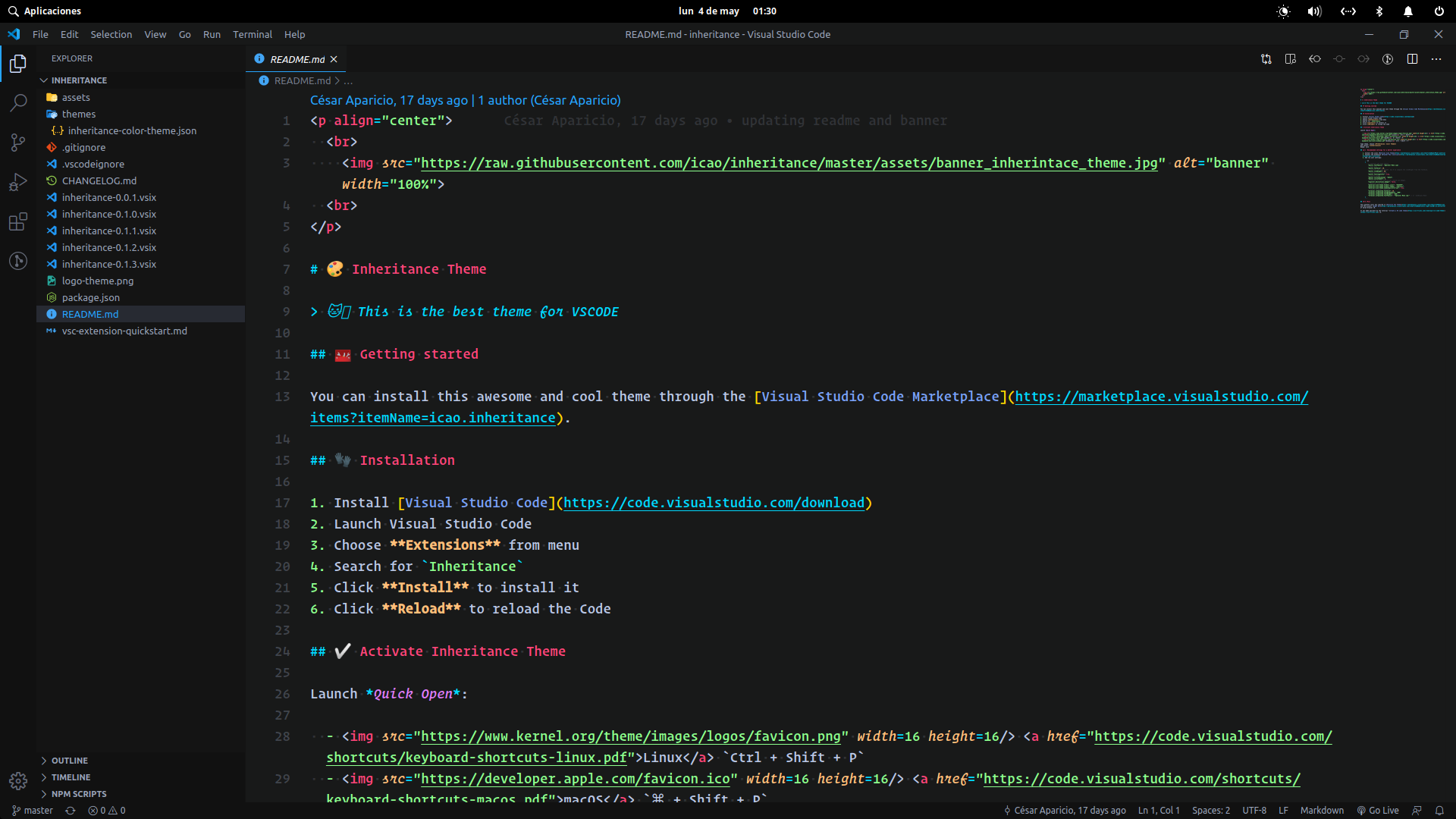Open the Selection menu
The width and height of the screenshot is (1456, 819).
[x=111, y=34]
